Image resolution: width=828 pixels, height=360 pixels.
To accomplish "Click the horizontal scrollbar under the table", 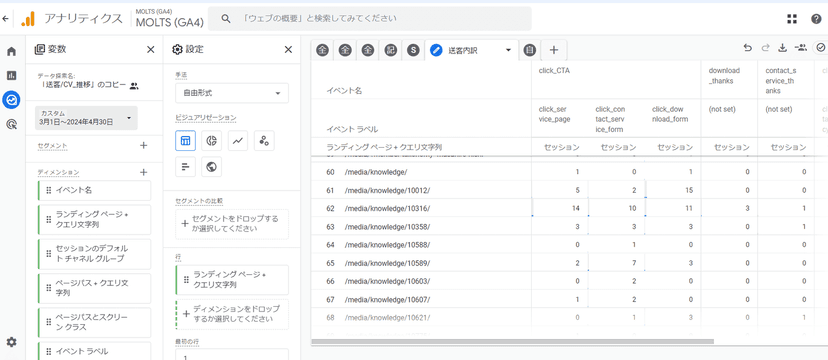I will coord(512,342).
